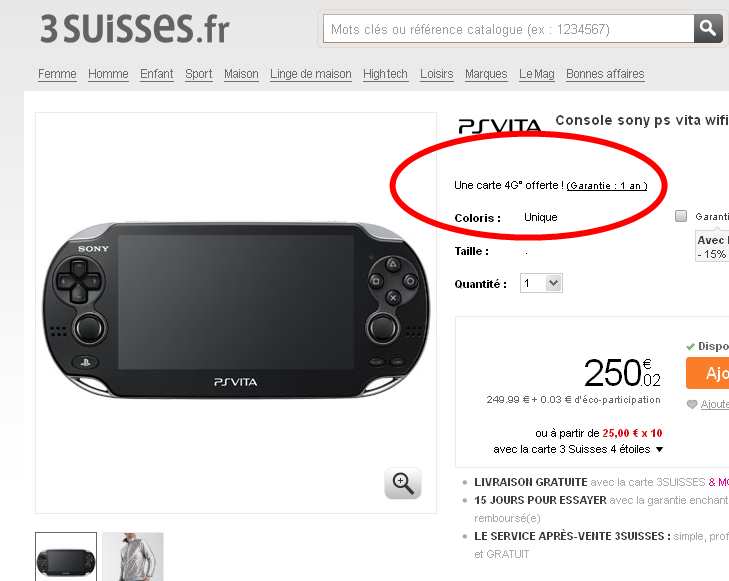This screenshot has height=581, width=729.
Task: Click the Garantie : 1 an link
Action: [x=607, y=186]
